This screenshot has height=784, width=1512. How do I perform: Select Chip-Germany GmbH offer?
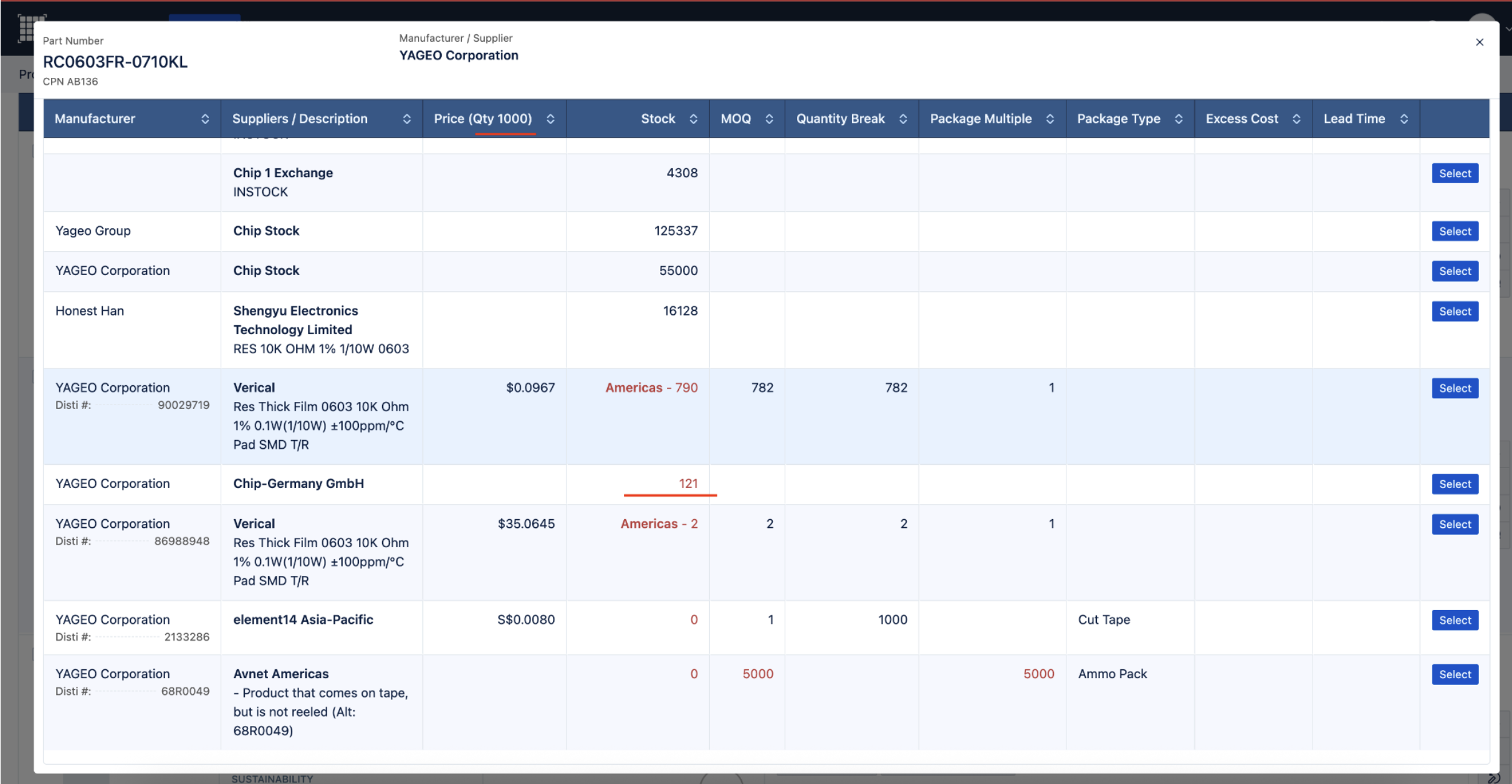tap(1455, 484)
